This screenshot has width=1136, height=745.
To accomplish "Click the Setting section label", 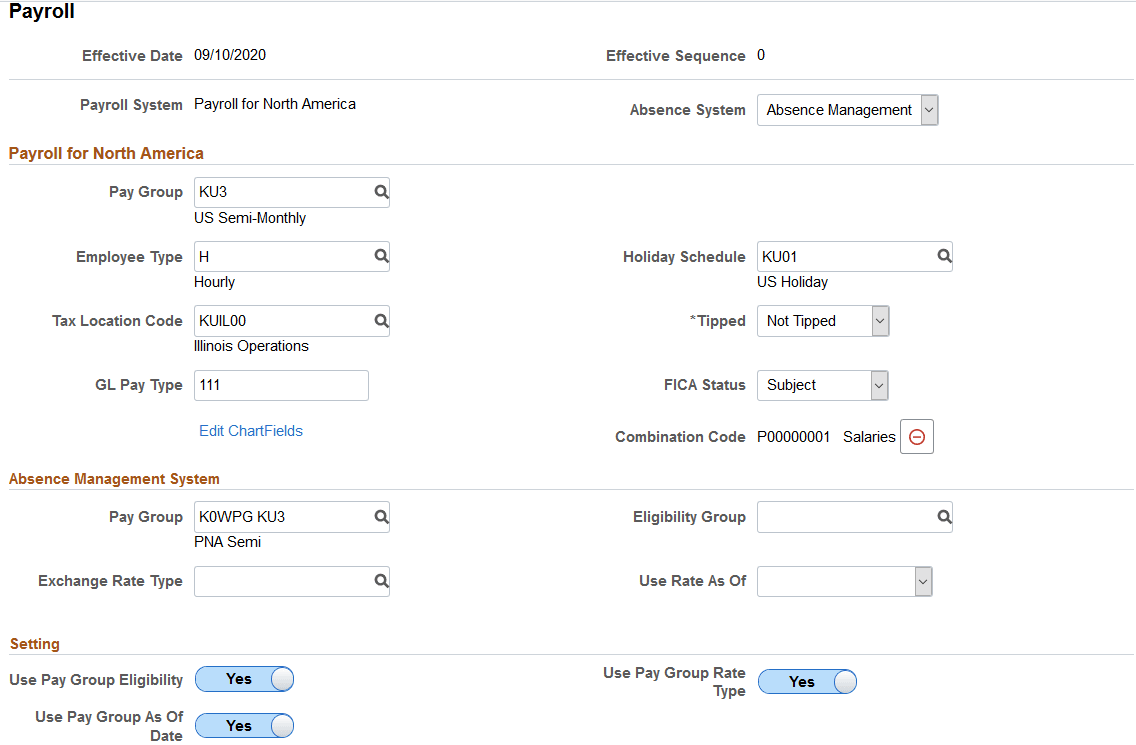I will pos(35,644).
